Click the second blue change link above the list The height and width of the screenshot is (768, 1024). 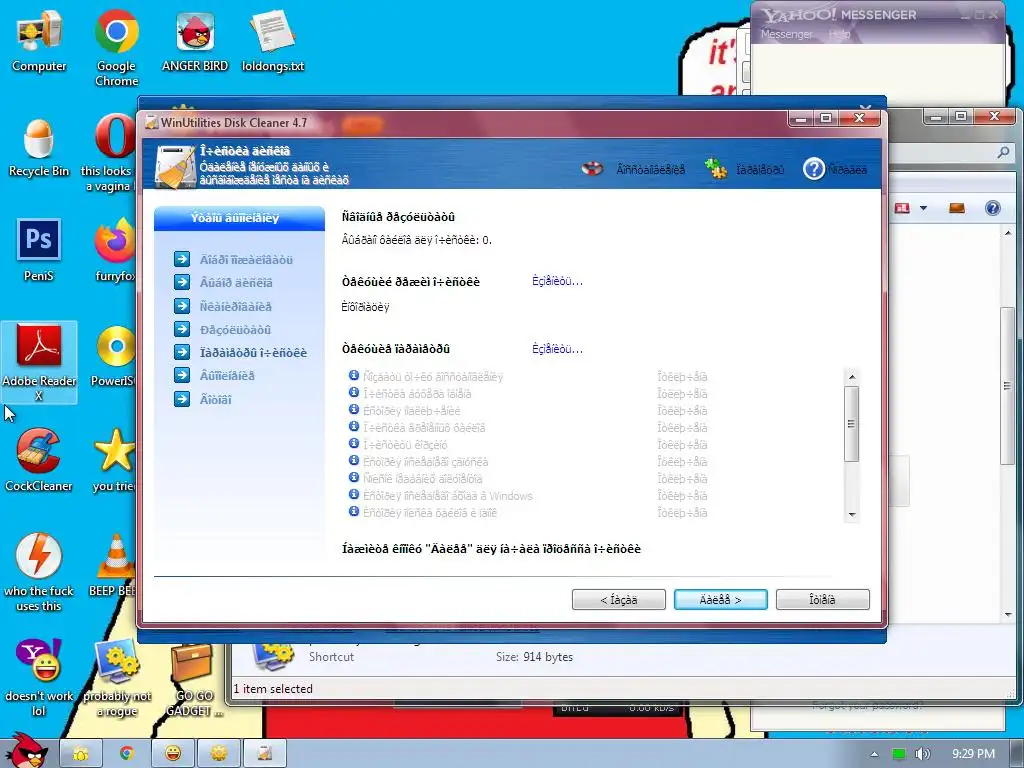pyautogui.click(x=557, y=349)
